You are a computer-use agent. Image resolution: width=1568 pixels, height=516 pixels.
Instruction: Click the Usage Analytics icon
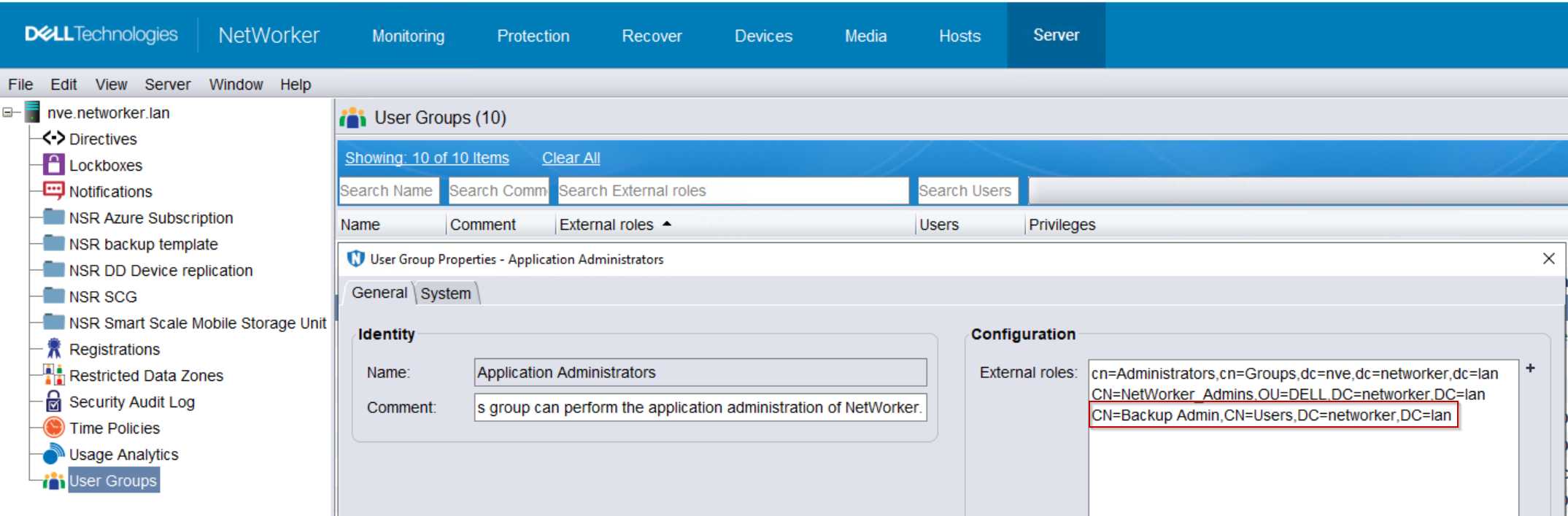[53, 454]
